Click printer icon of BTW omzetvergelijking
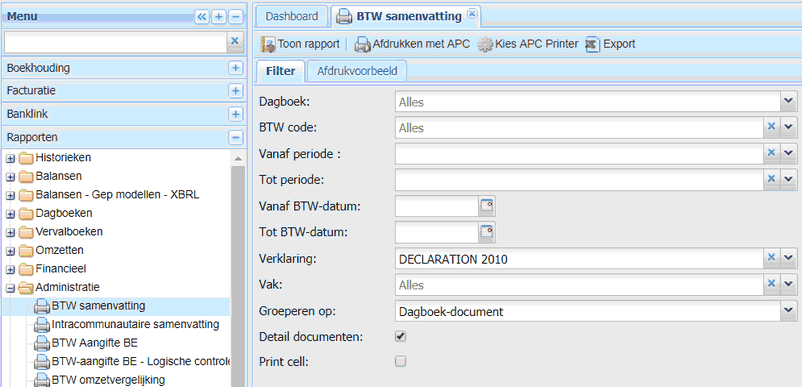The height and width of the screenshot is (387, 802). point(42,380)
